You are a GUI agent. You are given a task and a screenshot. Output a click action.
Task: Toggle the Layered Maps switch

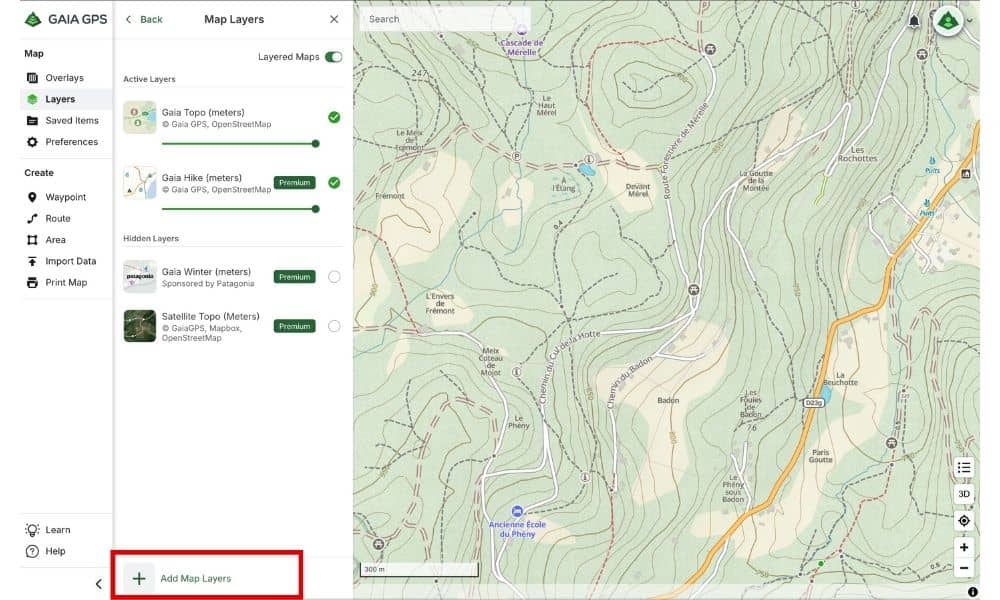(x=333, y=57)
